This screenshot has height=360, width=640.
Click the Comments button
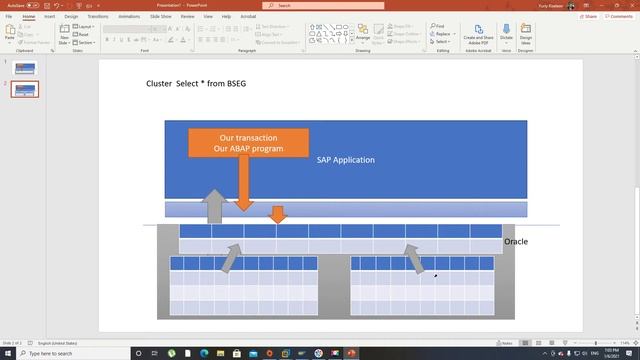tap(619, 16)
